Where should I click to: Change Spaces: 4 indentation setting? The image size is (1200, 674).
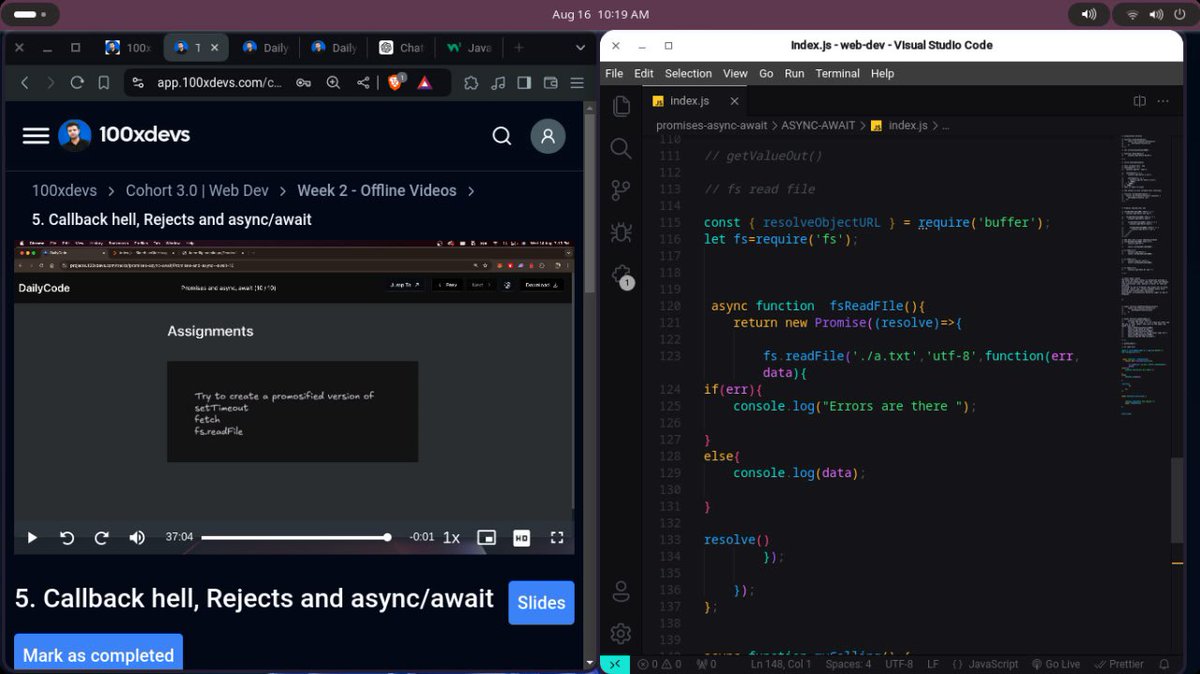[x=848, y=664]
